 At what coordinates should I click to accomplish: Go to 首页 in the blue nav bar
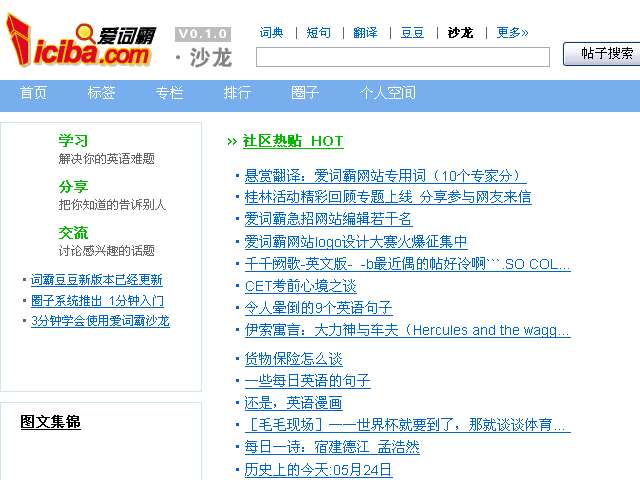[x=33, y=93]
